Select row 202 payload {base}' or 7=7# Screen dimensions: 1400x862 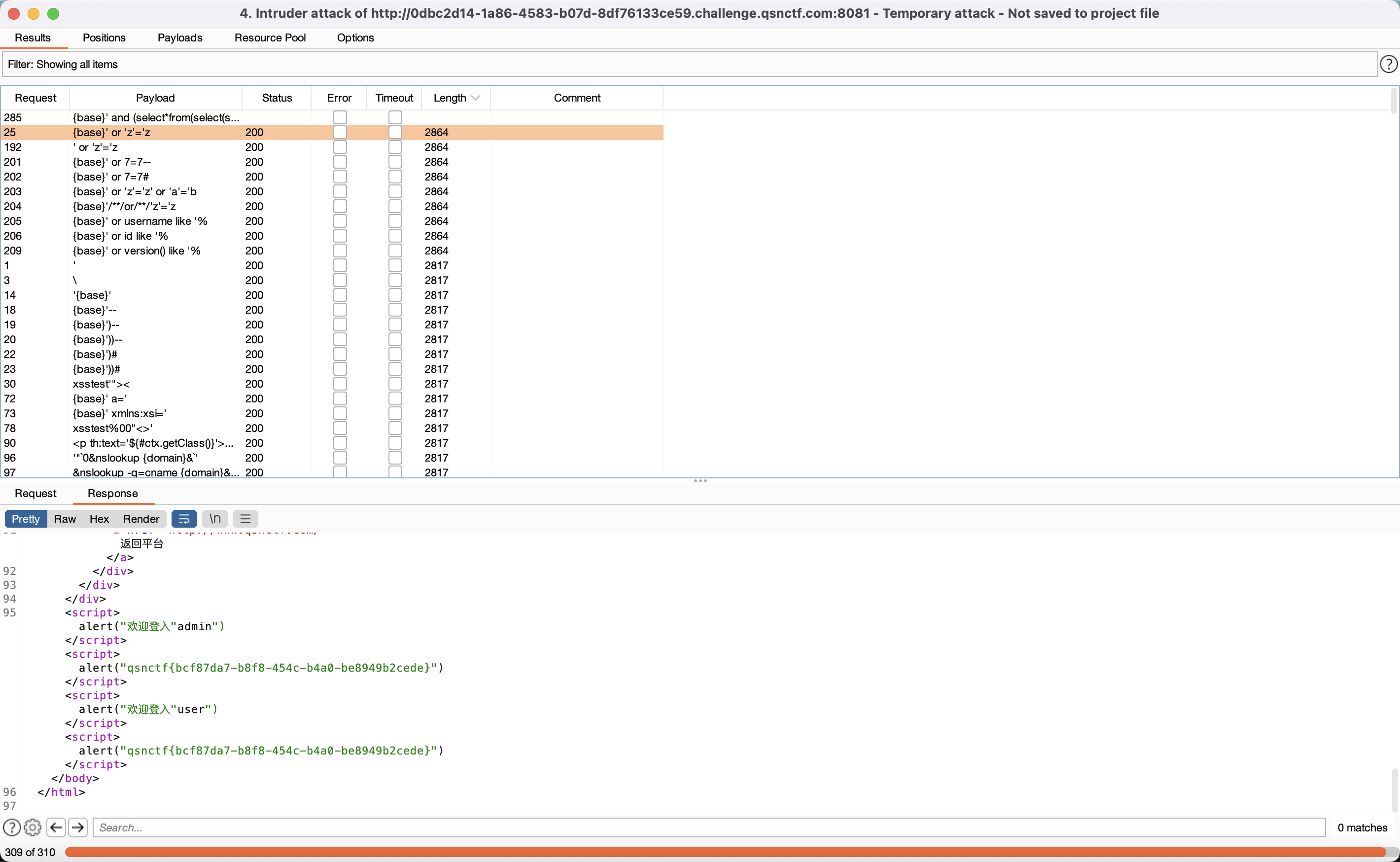(x=332, y=177)
